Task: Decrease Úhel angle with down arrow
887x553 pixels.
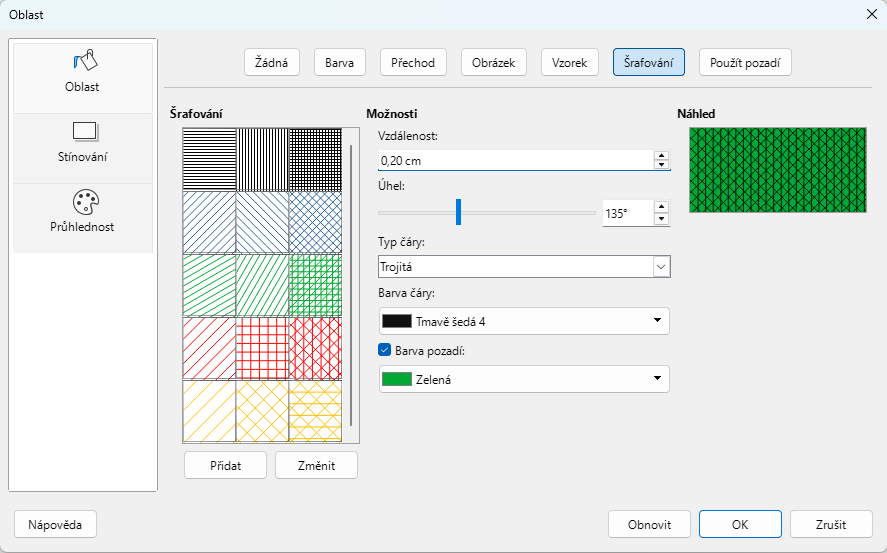Action: (661, 219)
